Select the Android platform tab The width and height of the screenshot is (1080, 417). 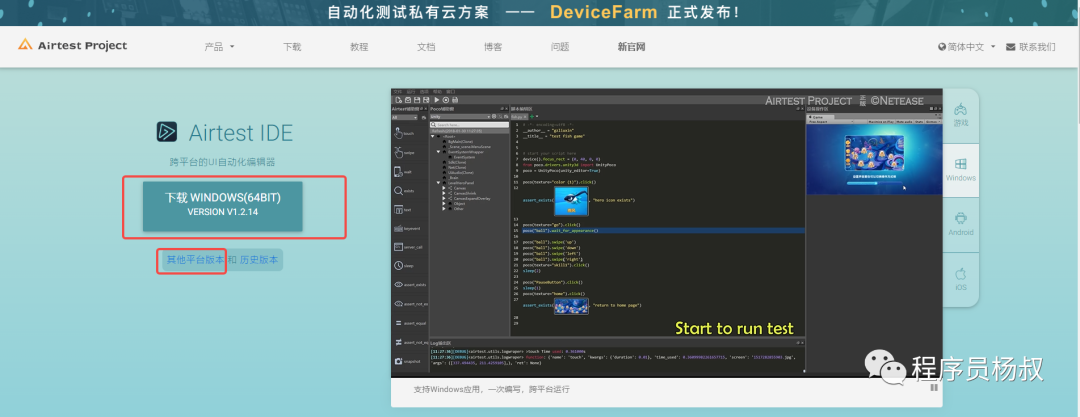point(960,225)
